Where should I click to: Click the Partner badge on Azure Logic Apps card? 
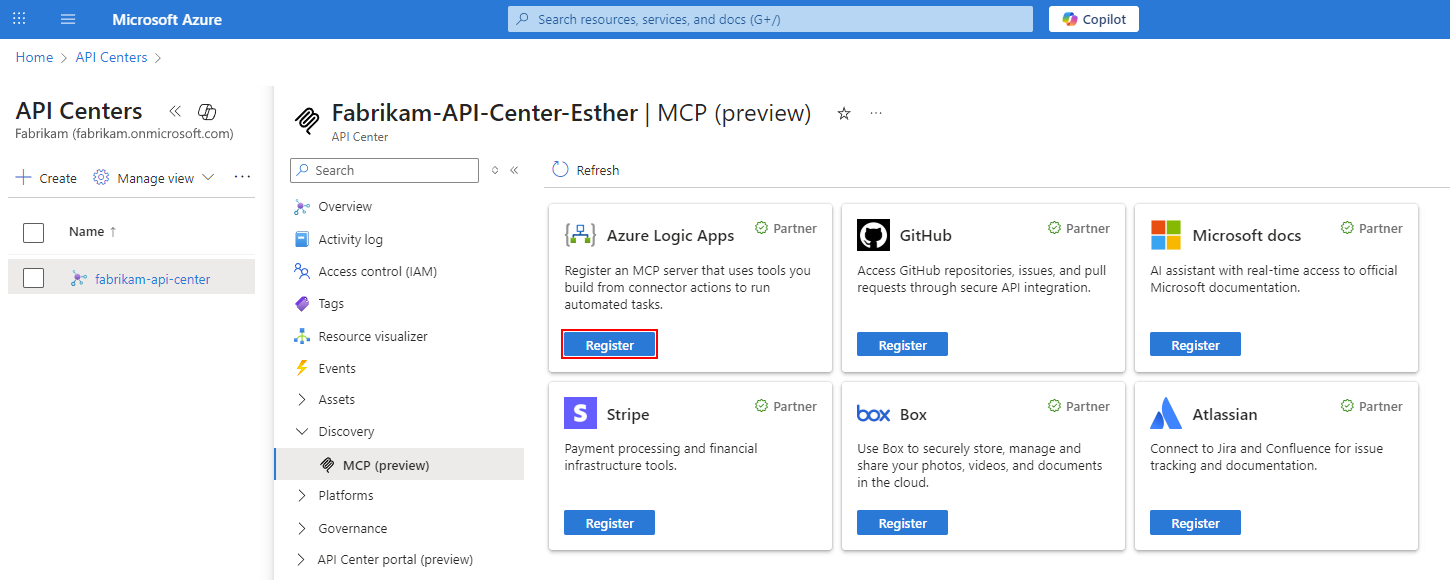pyautogui.click(x=786, y=228)
